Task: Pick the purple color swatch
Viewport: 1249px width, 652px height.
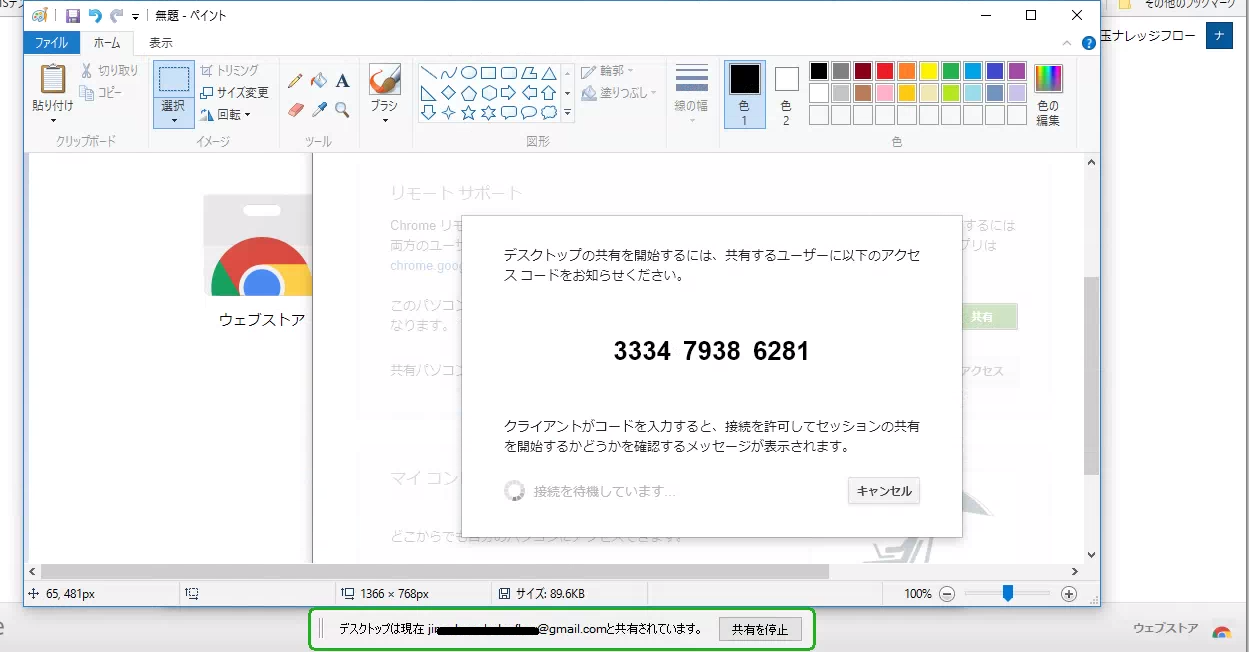Action: (x=1017, y=71)
